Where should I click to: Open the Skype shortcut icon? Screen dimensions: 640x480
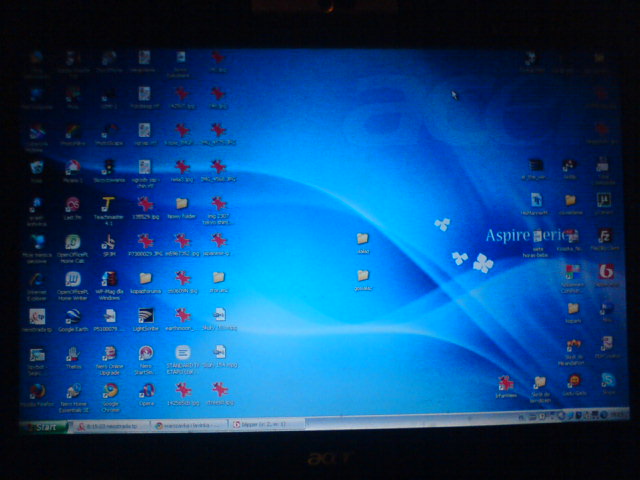pos(608,380)
